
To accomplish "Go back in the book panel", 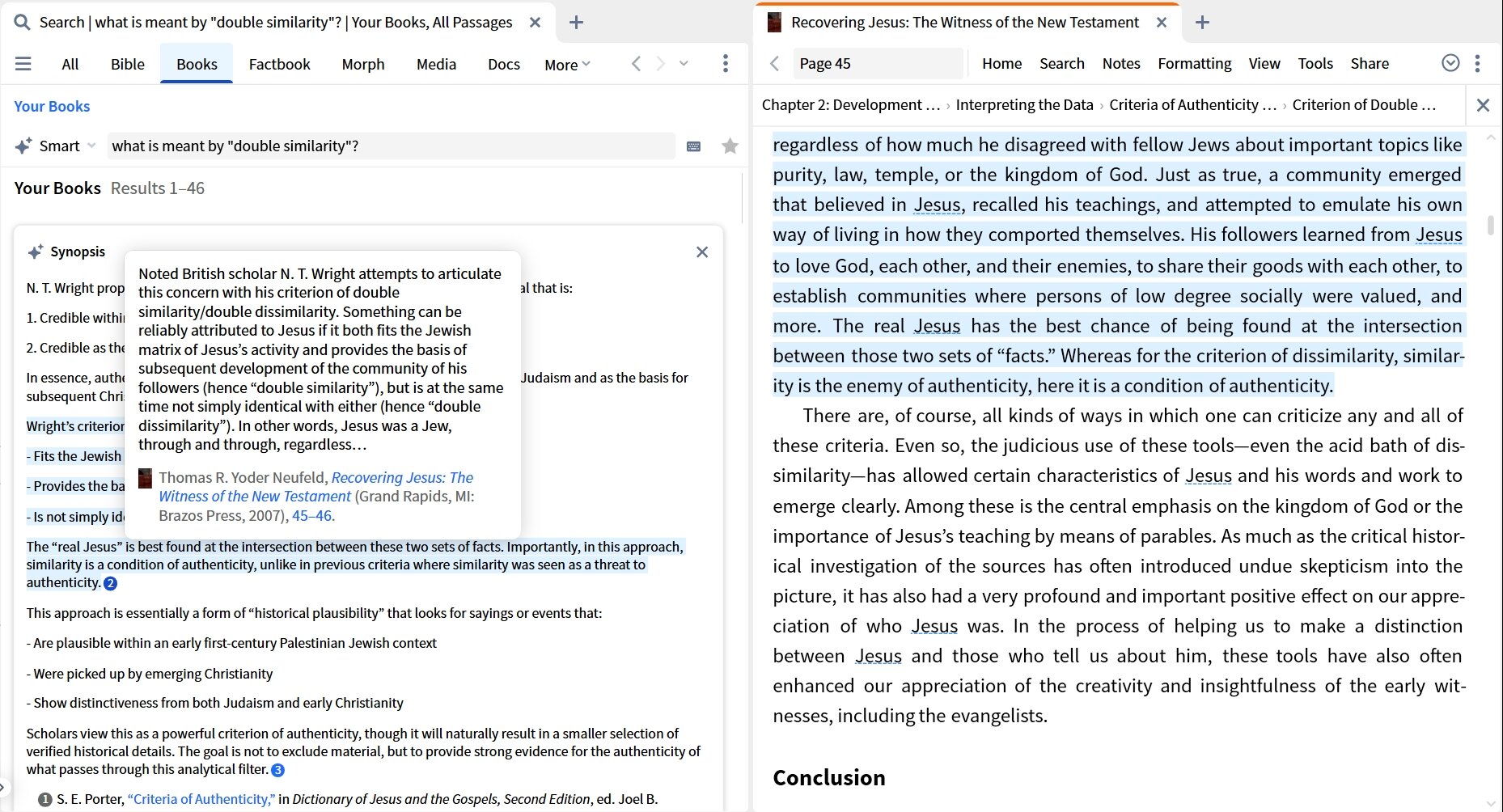I will point(775,63).
